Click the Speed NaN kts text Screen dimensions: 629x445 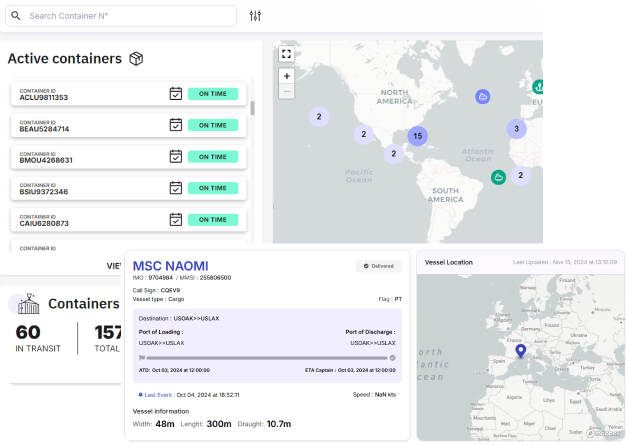pyautogui.click(x=374, y=395)
